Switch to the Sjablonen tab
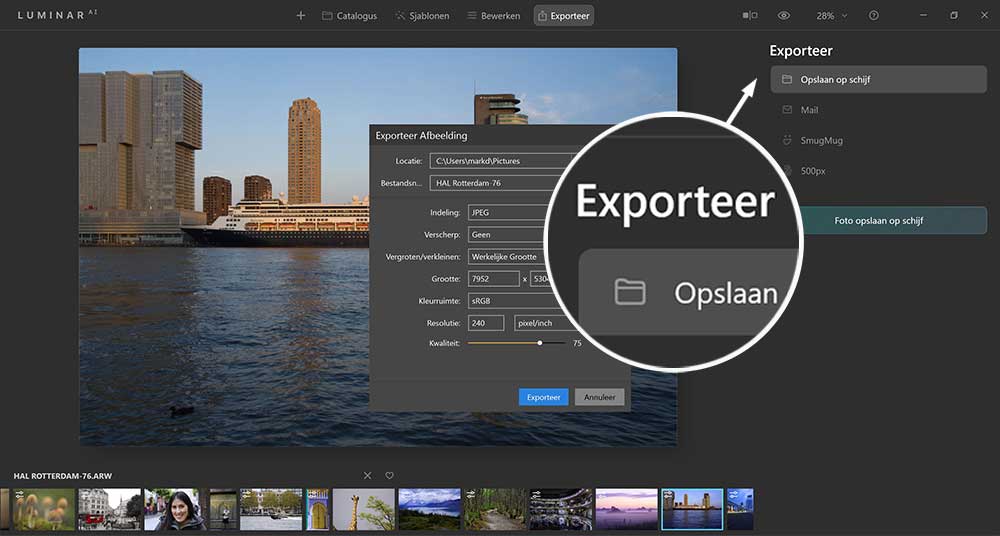Screen dimensions: 1000x536 tap(422, 15)
